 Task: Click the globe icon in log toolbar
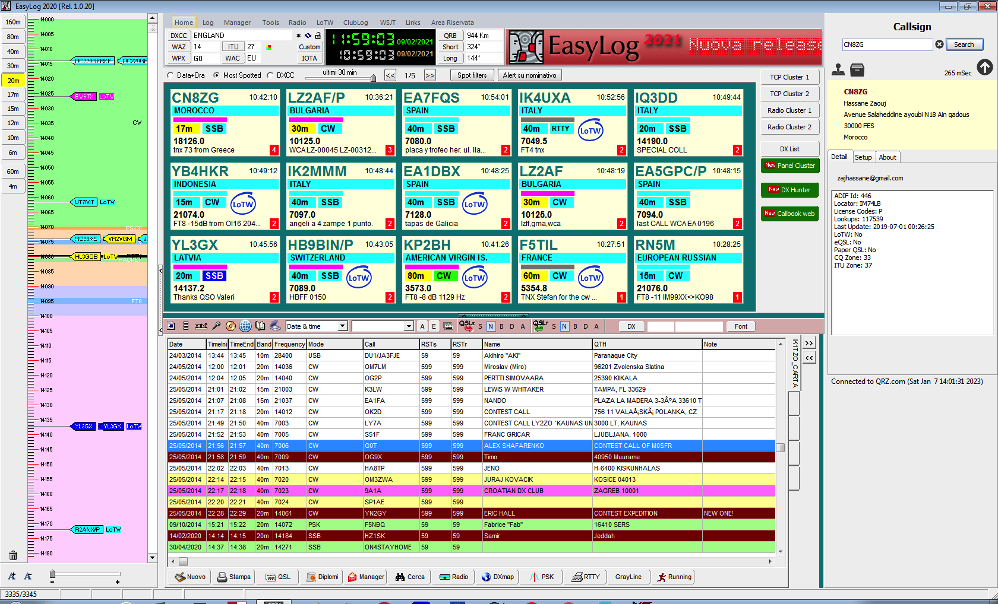click(246, 326)
